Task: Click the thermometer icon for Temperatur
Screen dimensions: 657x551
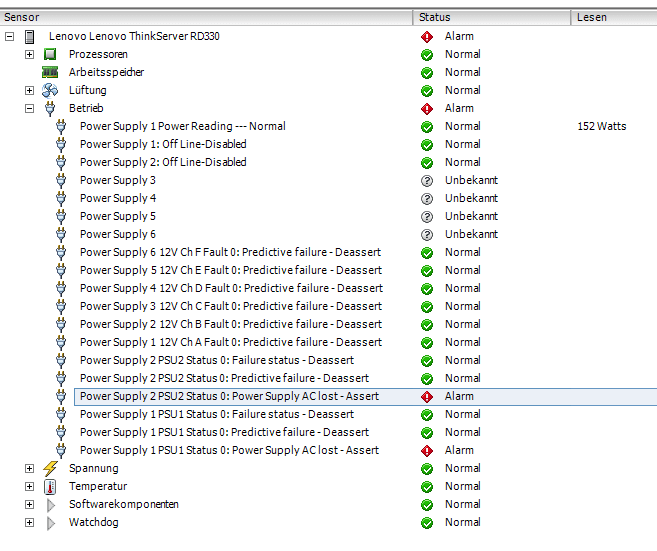Action: (50, 486)
